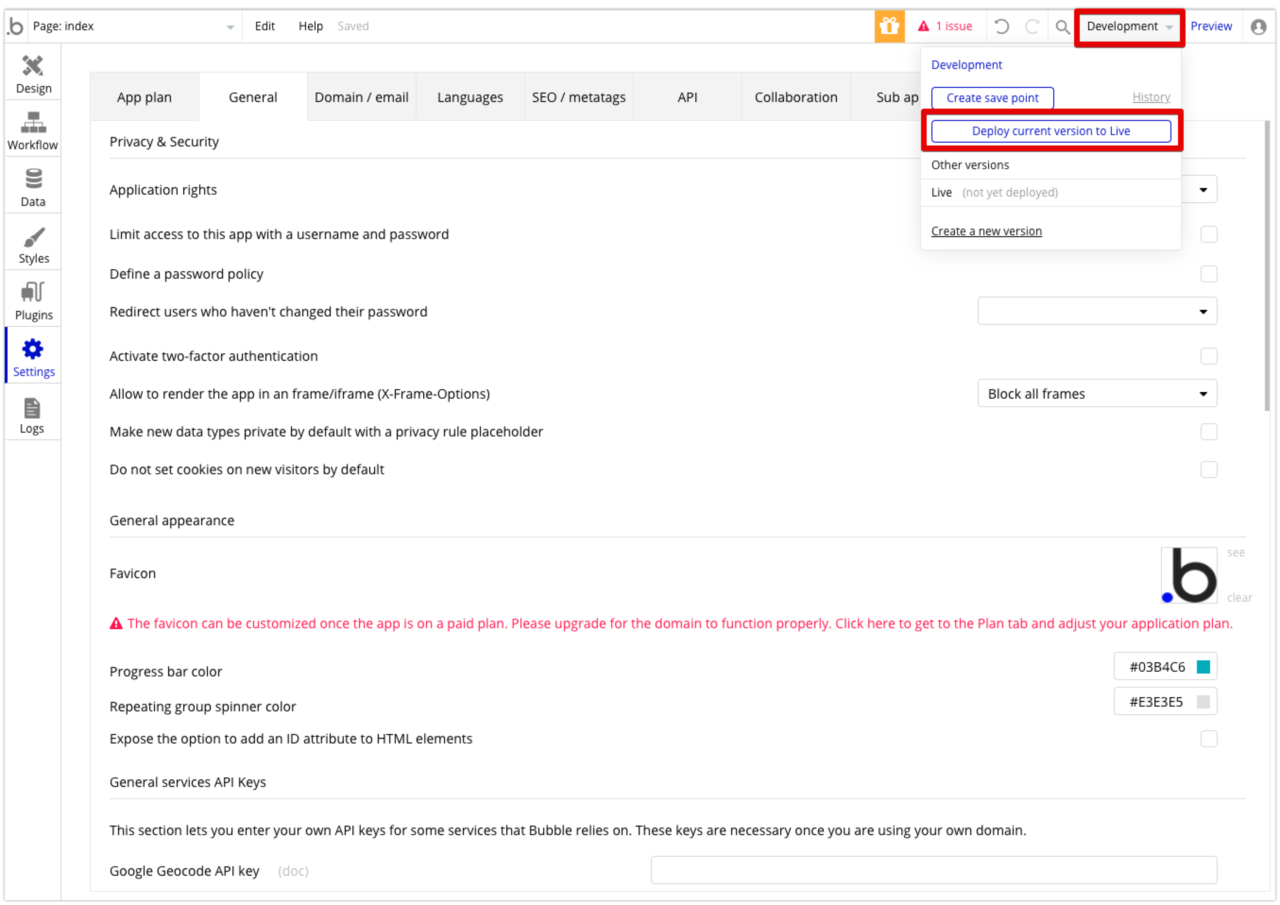1280x905 pixels.
Task: Click Create save point button
Action: pyautogui.click(x=992, y=98)
